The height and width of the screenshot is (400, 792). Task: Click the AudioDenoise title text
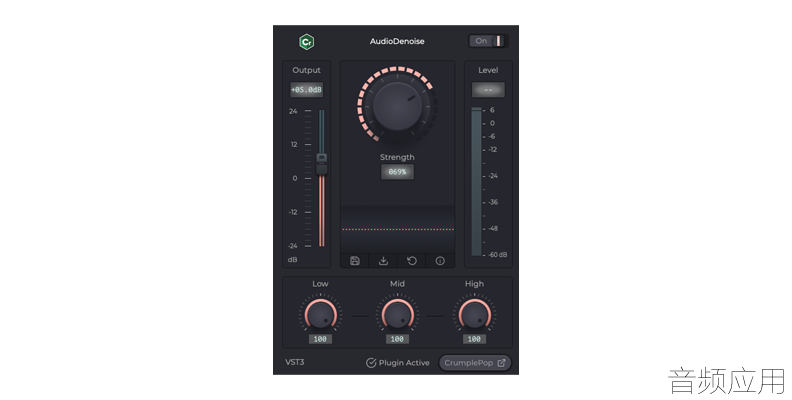[x=397, y=41]
